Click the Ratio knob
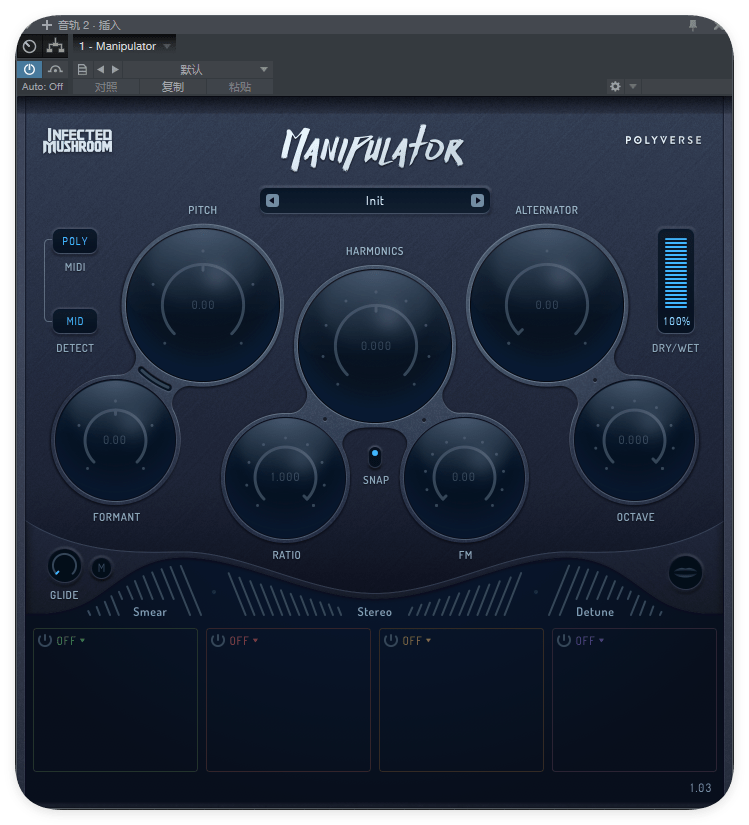 point(286,477)
